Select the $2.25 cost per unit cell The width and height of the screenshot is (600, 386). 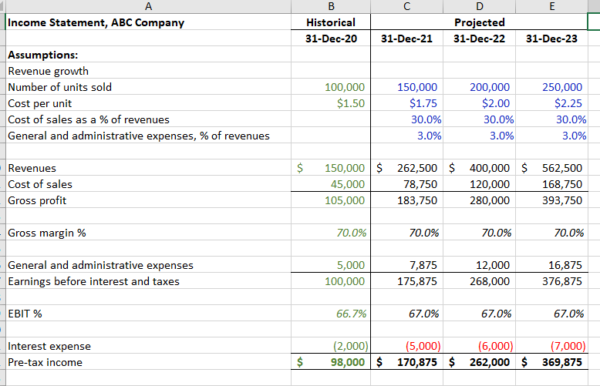point(551,103)
